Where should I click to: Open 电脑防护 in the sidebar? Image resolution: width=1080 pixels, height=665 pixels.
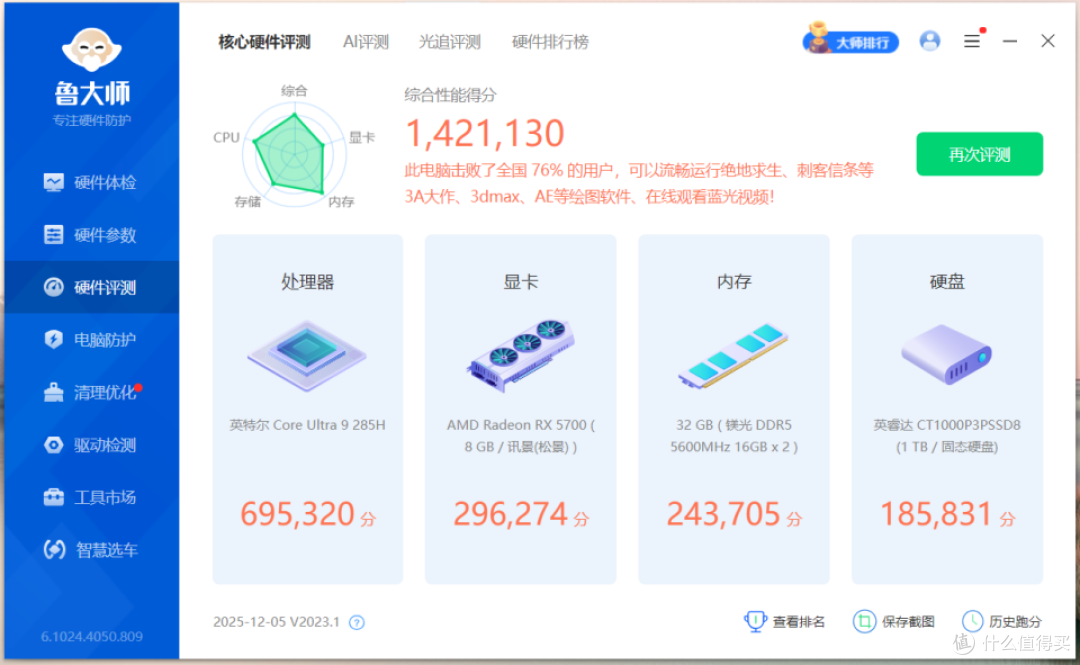[x=91, y=340]
